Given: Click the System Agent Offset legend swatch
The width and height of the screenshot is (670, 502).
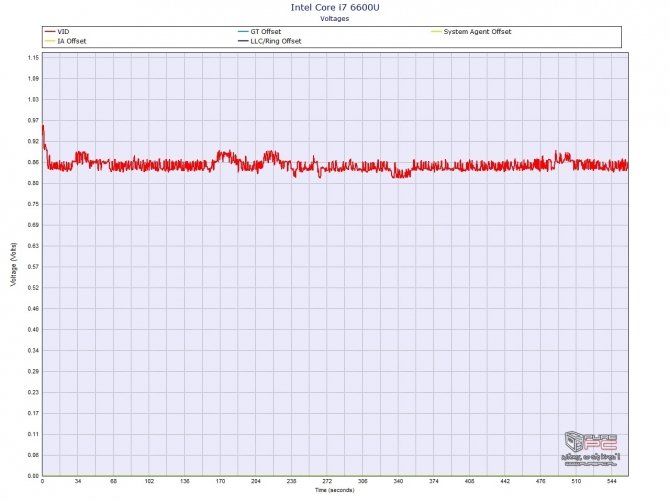Looking at the screenshot, I should tap(437, 32).
